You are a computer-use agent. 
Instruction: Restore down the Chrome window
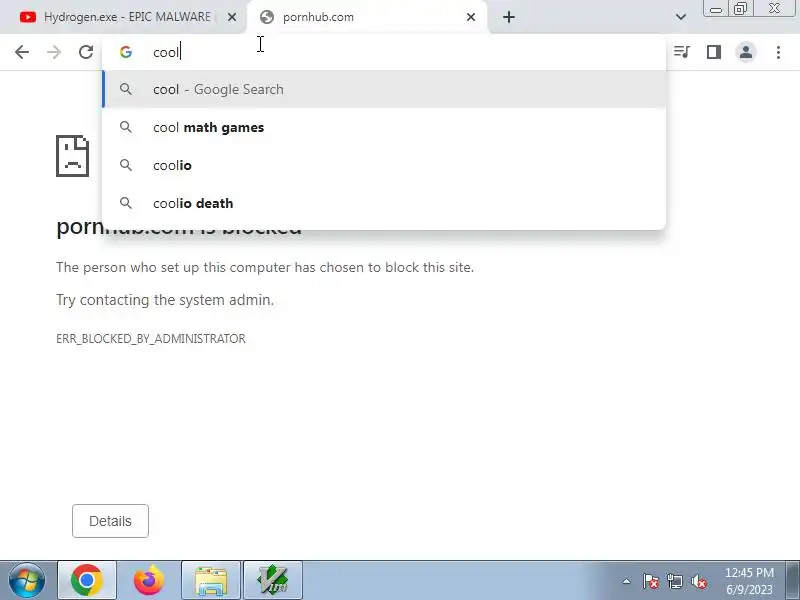pyautogui.click(x=740, y=9)
